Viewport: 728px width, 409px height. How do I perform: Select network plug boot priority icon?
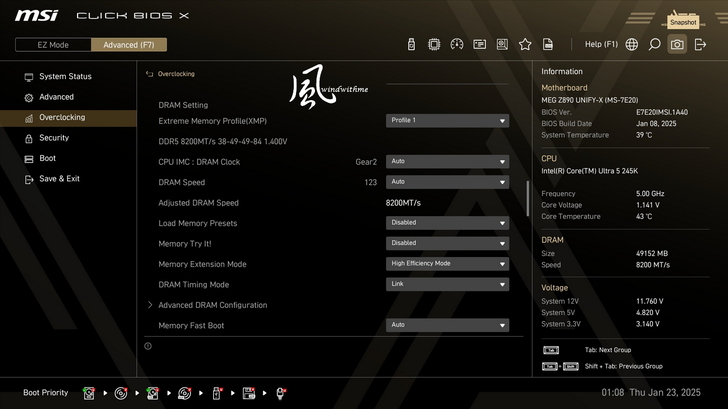280,393
